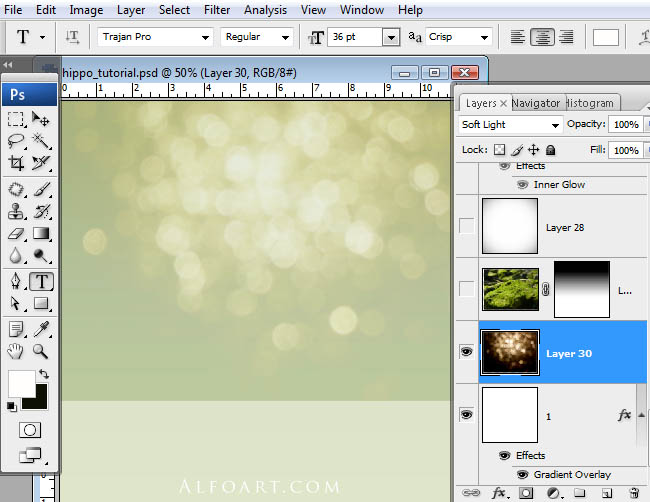This screenshot has height=502, width=650.
Task: Click the new layer button
Action: pos(606,493)
